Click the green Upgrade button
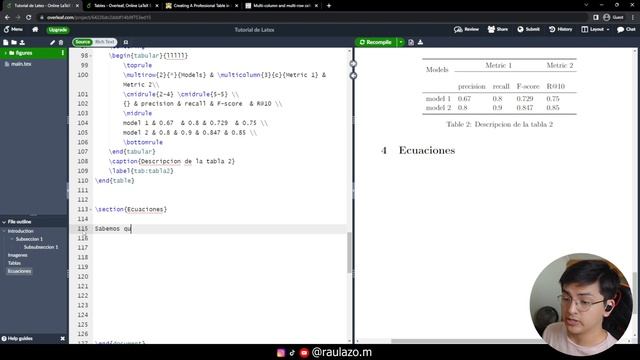Image resolution: width=640 pixels, height=360 pixels. [x=58, y=30]
